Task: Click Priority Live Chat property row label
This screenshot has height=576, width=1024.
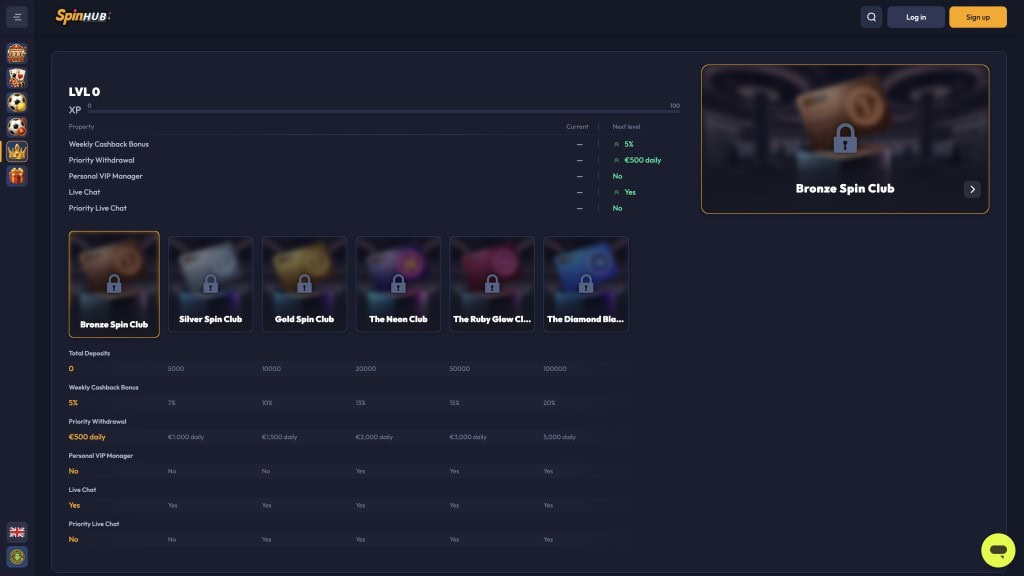Action: tap(97, 208)
